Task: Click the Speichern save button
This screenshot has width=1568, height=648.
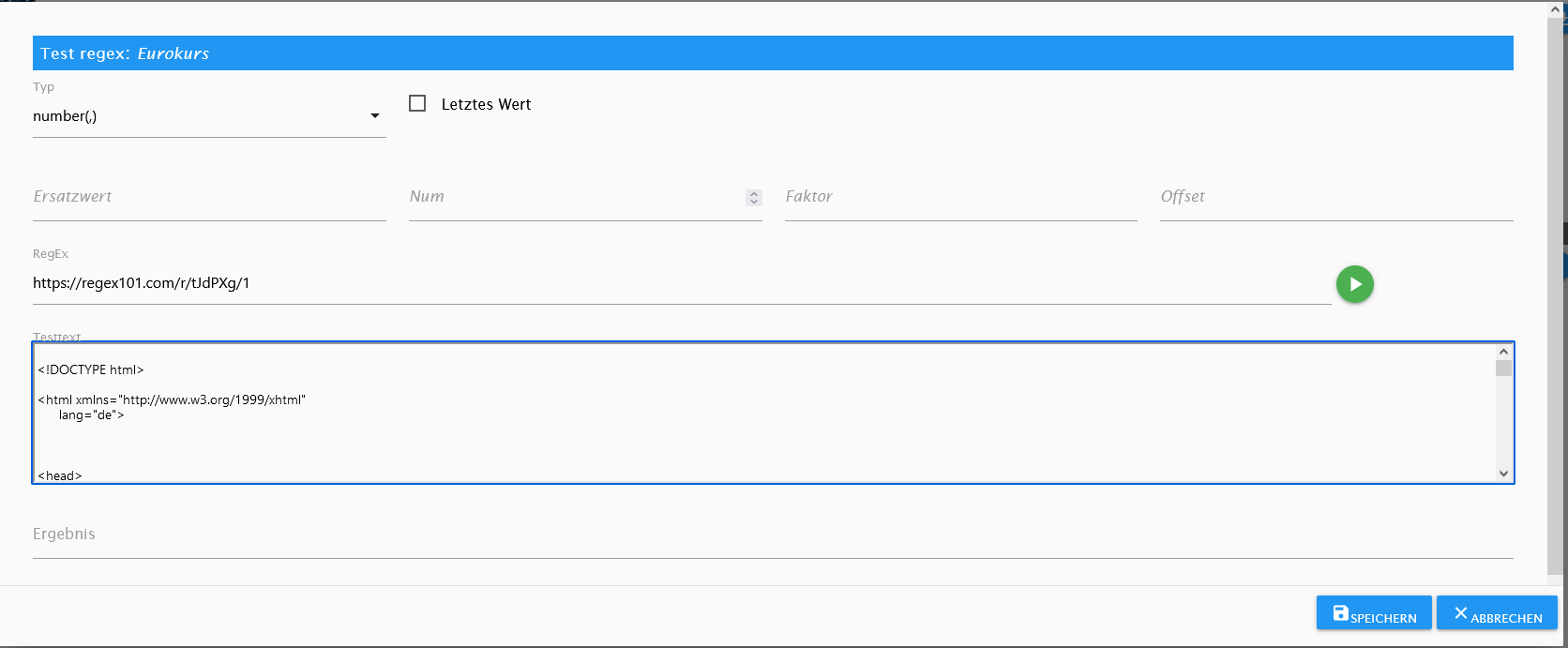Action: (1373, 613)
